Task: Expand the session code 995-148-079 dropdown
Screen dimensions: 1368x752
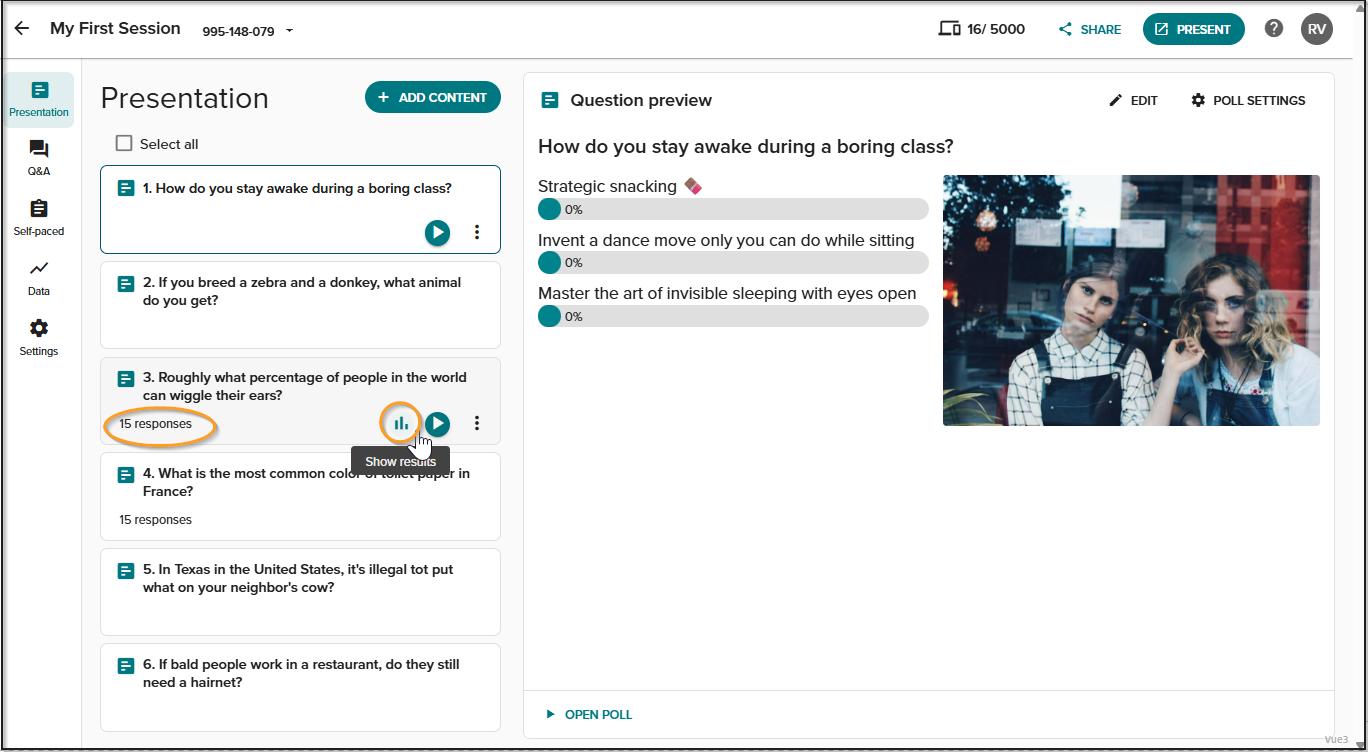Action: (x=290, y=31)
